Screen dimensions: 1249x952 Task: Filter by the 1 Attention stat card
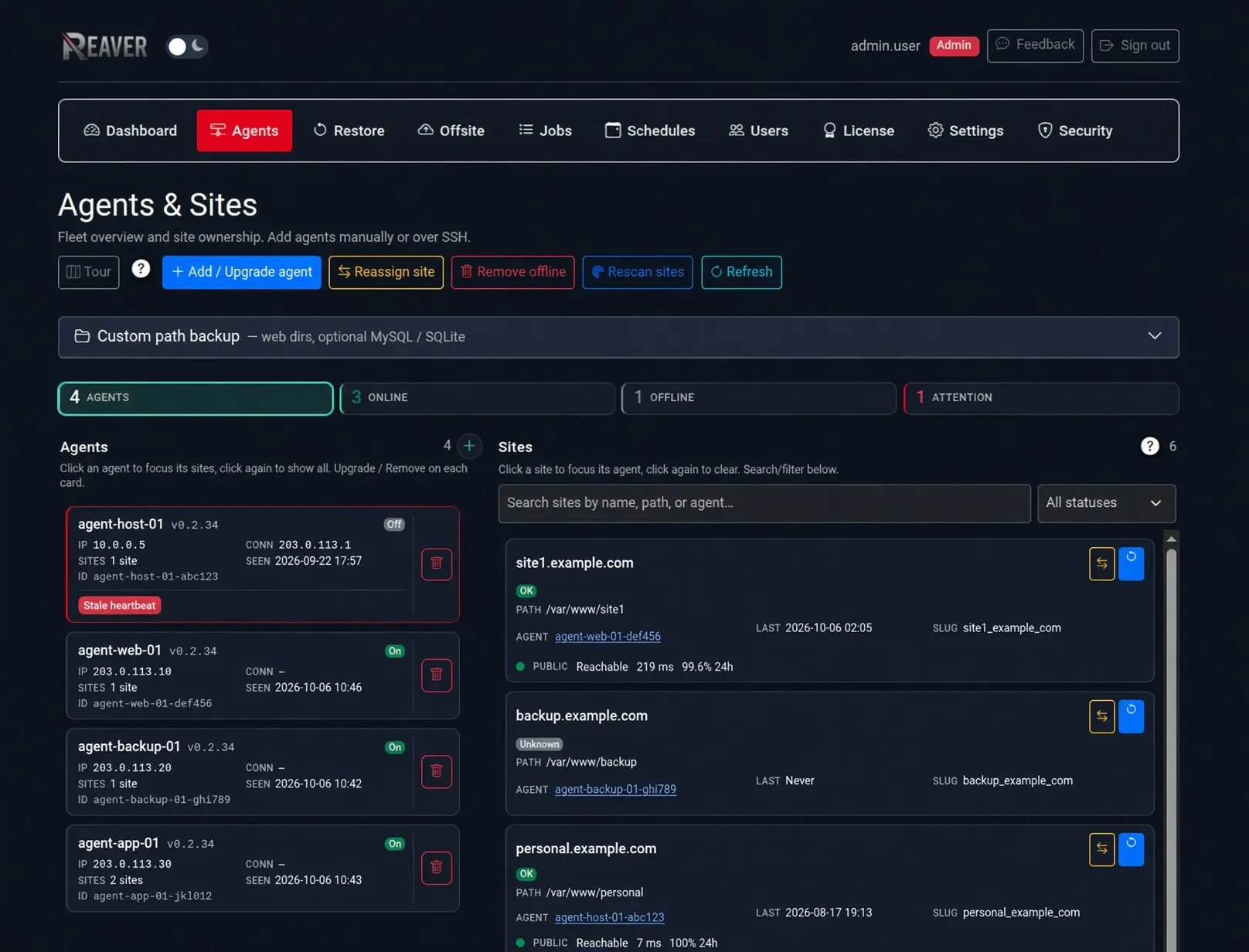pyautogui.click(x=1041, y=398)
